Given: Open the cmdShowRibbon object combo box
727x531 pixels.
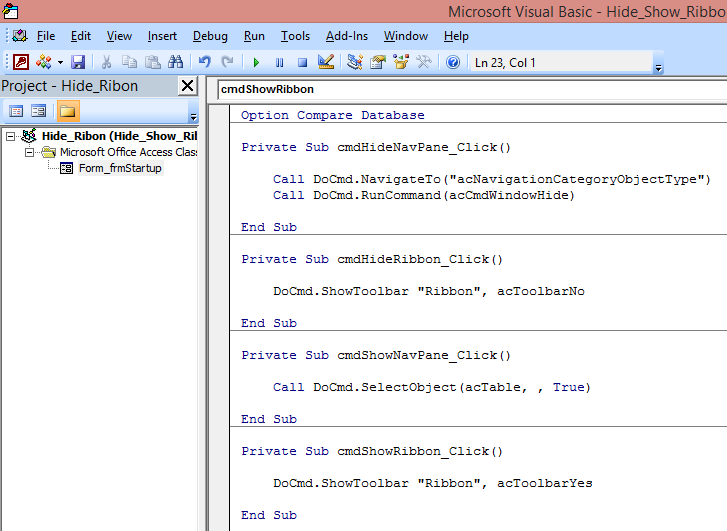Looking at the screenshot, I should point(472,89).
